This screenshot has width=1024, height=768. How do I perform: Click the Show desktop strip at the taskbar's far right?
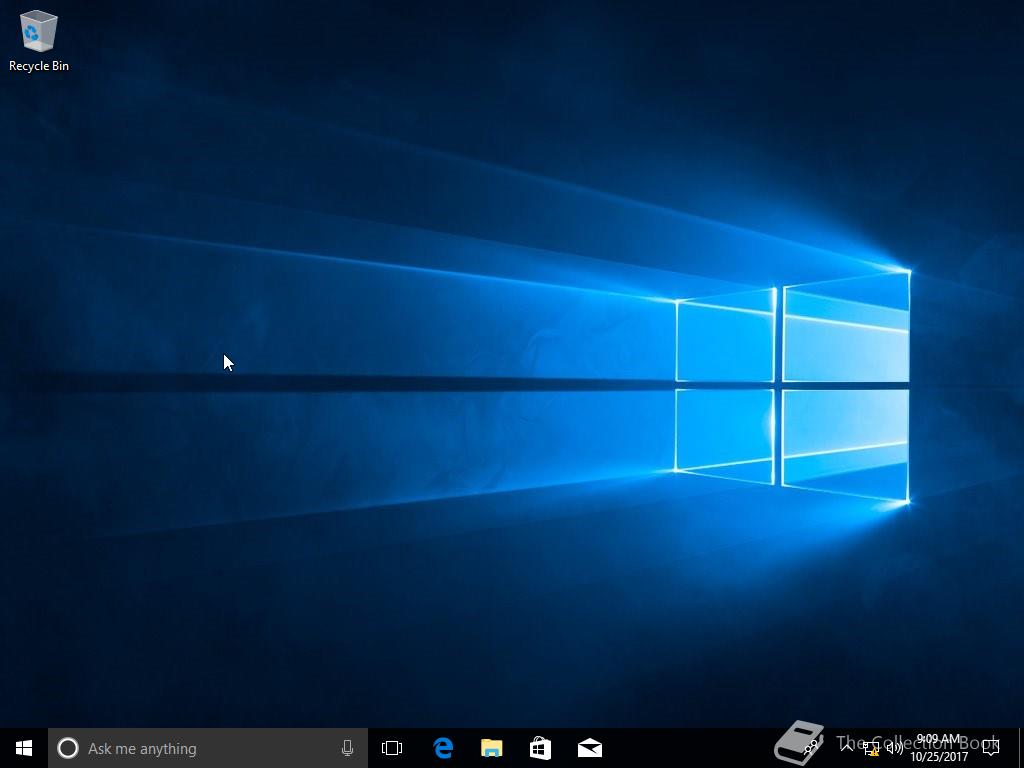pyautogui.click(x=1021, y=748)
